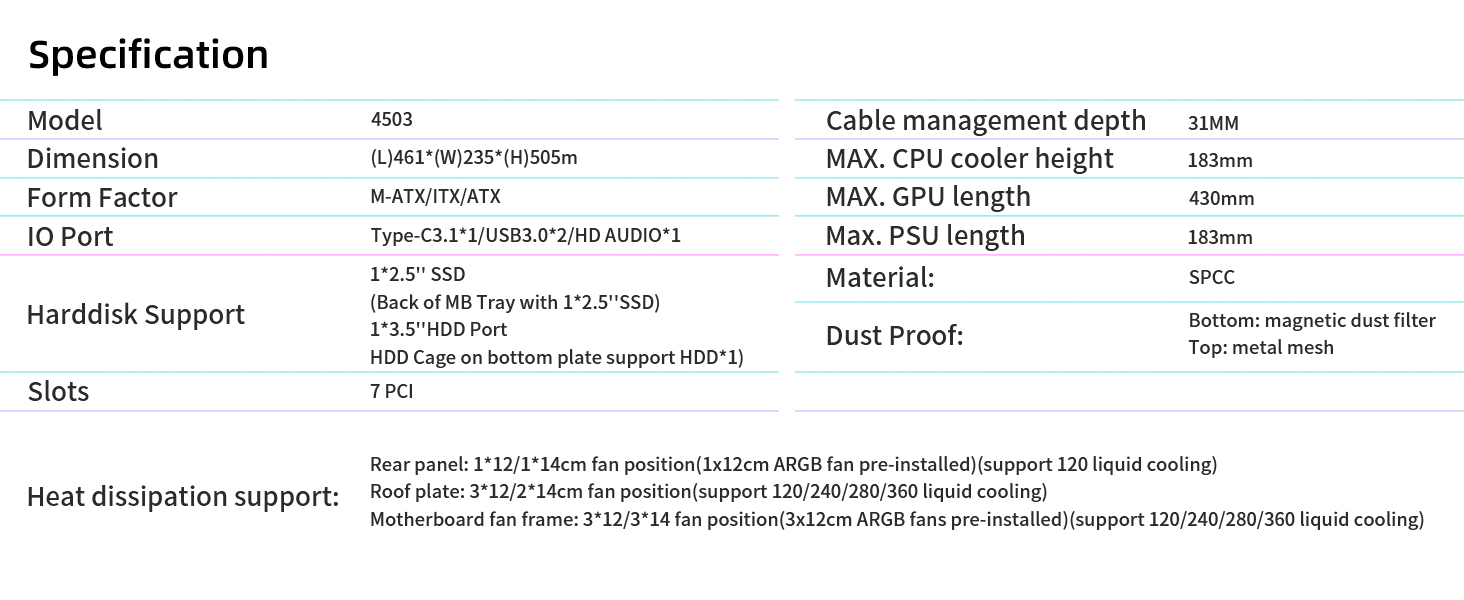The image size is (1464, 600).
Task: Select the Roof plate fan position line
Action: coord(709,492)
